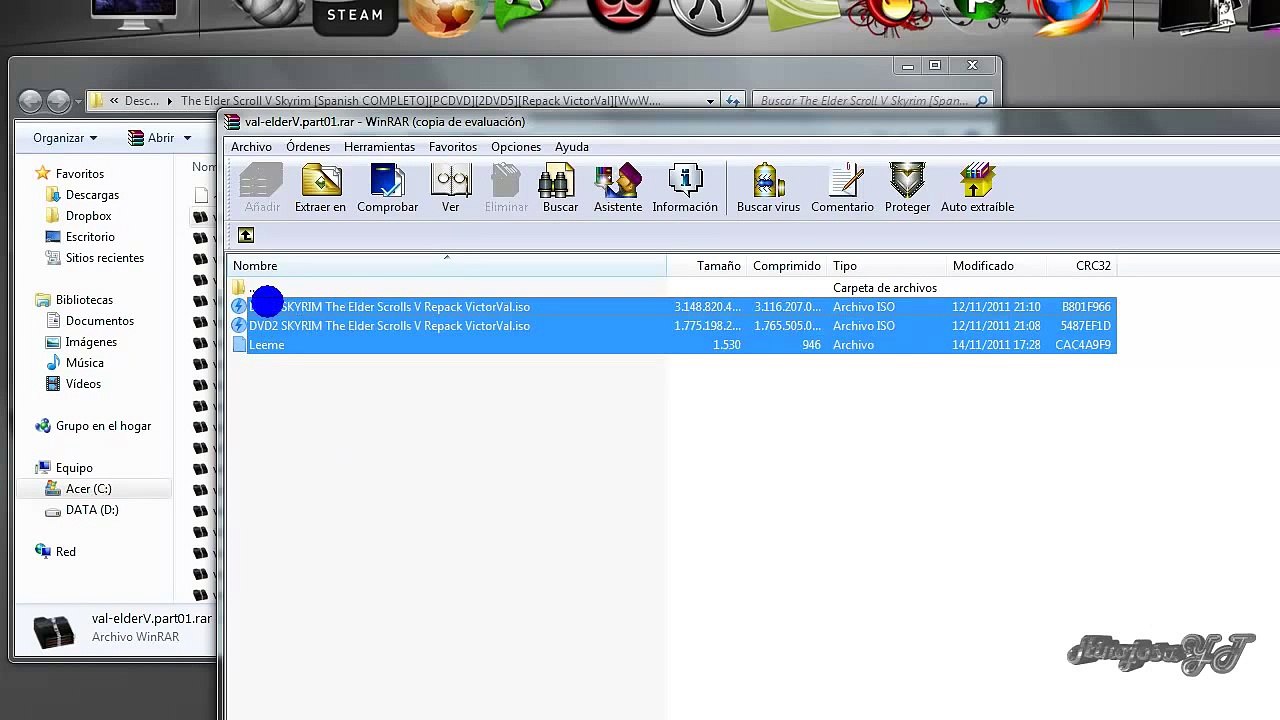
Task: Open the Herramientas menu
Action: (x=379, y=147)
